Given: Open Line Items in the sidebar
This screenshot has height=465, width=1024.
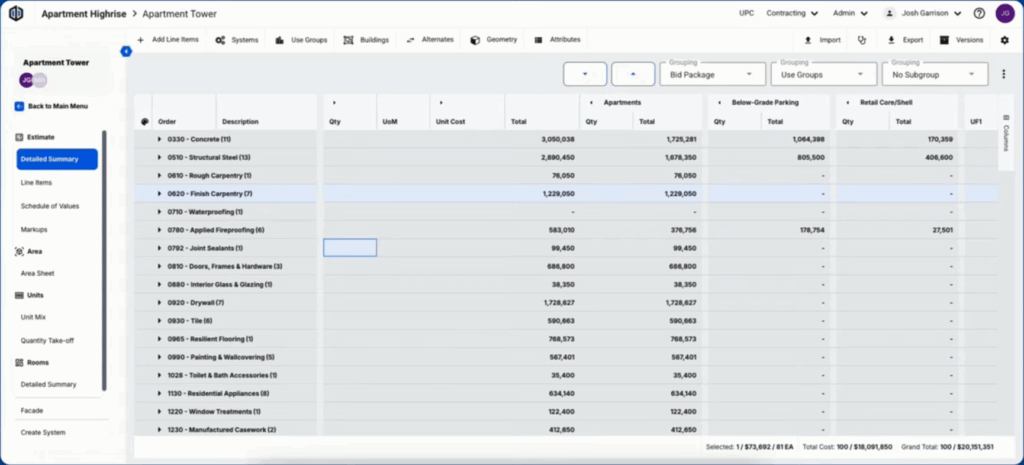Looking at the screenshot, I should point(37,183).
